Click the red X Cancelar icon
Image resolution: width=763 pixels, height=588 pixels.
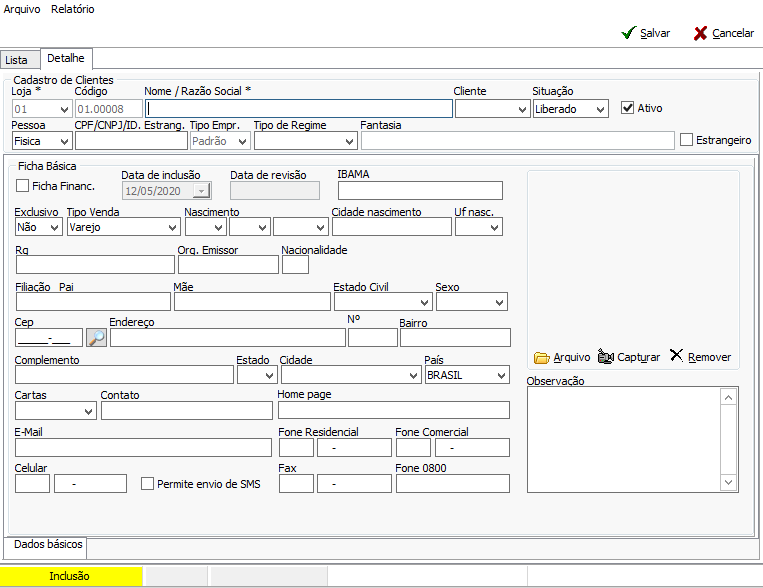(x=700, y=33)
